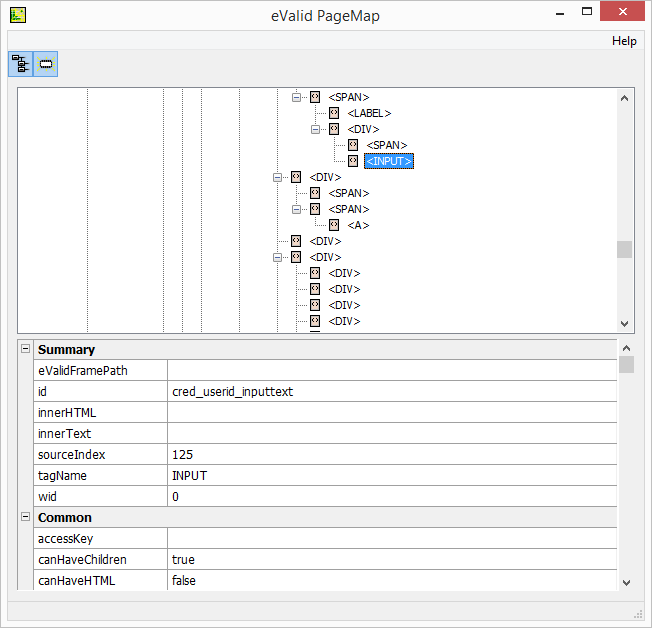The width and height of the screenshot is (652, 628).
Task: Collapse the <DIV> node holding two <SPAN> children
Action: (x=277, y=178)
